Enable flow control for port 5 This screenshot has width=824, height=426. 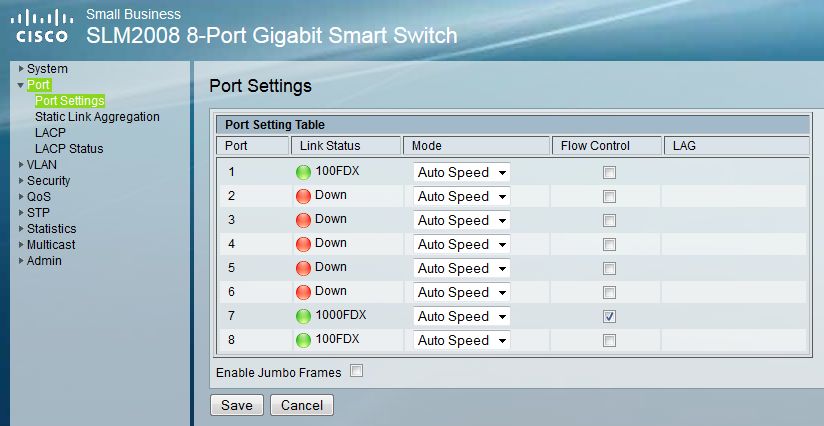pyautogui.click(x=609, y=268)
